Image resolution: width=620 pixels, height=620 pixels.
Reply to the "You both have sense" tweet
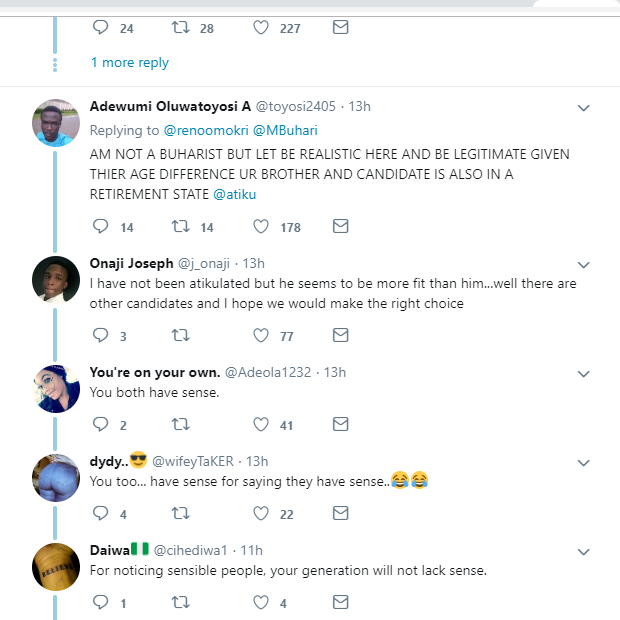(99, 424)
